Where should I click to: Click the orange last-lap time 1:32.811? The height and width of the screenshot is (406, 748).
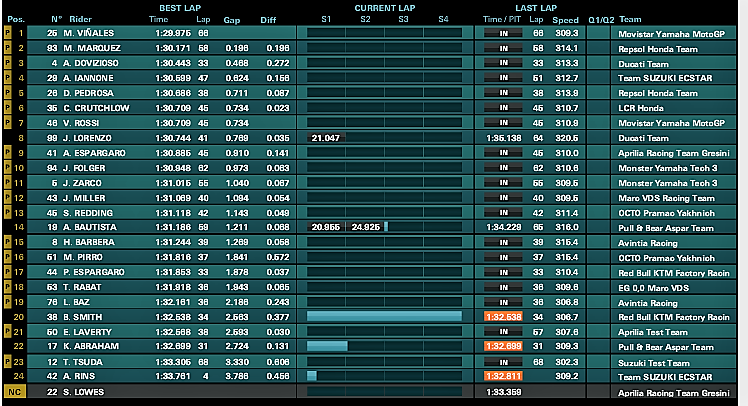(x=503, y=376)
